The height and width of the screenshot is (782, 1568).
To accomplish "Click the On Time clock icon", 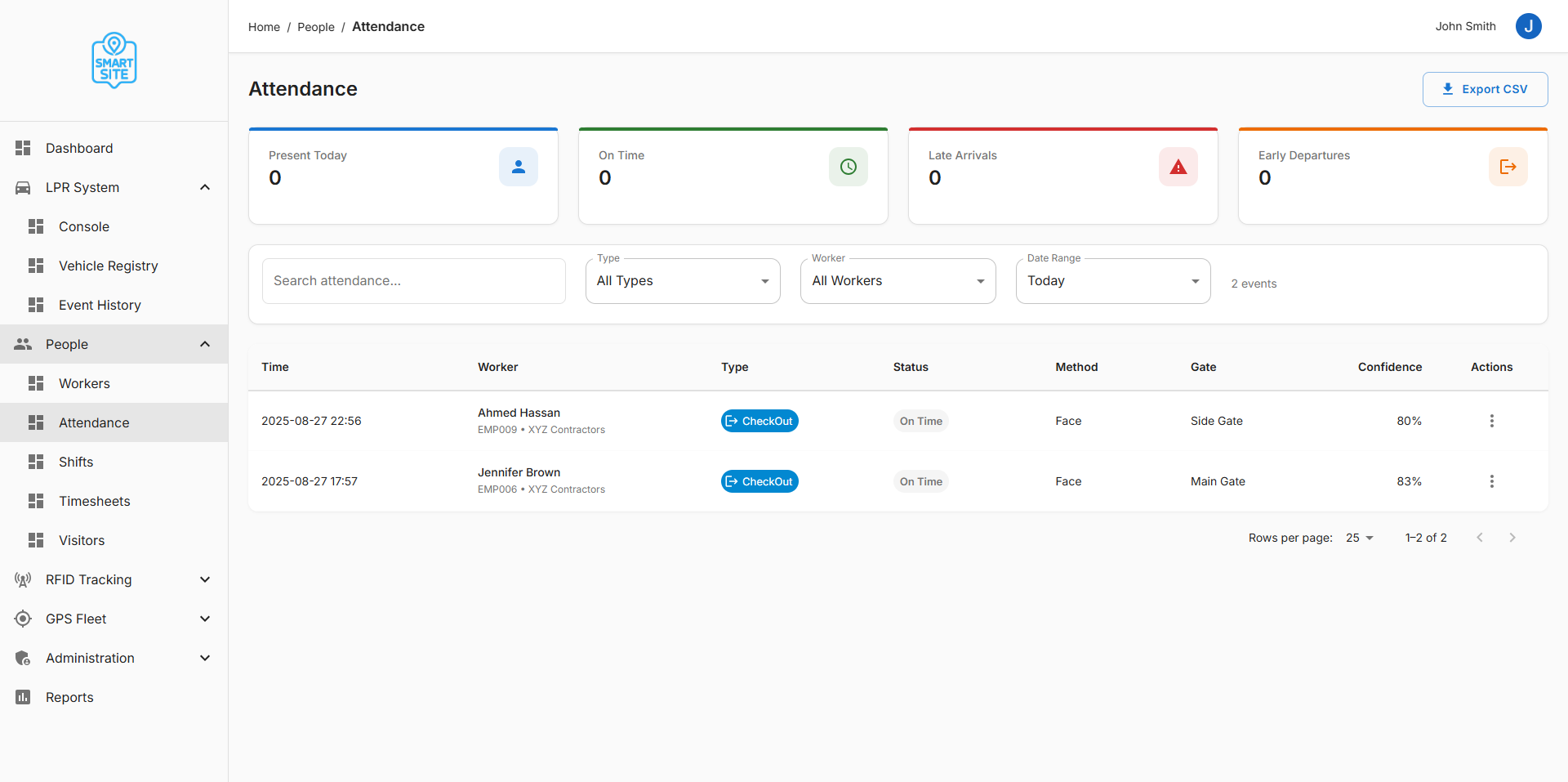I will click(x=849, y=167).
